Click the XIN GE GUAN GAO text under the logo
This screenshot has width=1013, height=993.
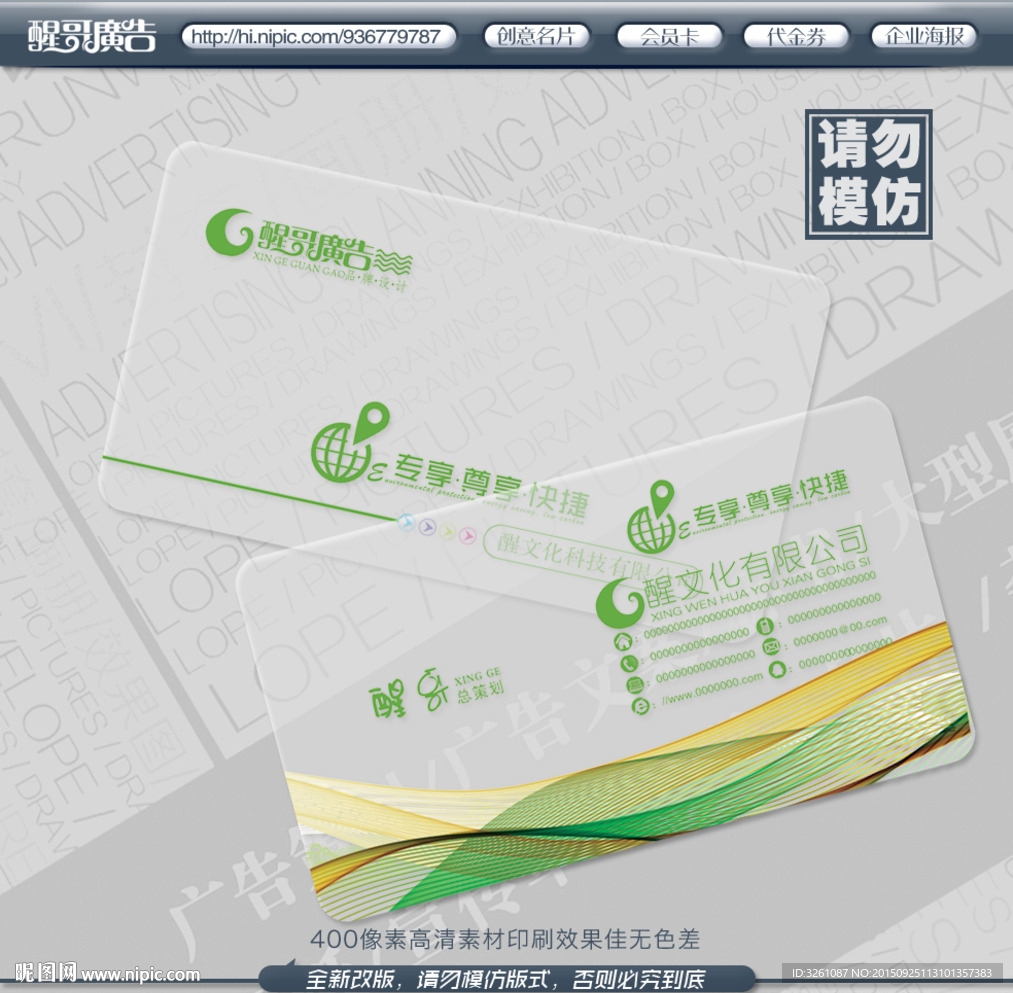click(x=298, y=265)
